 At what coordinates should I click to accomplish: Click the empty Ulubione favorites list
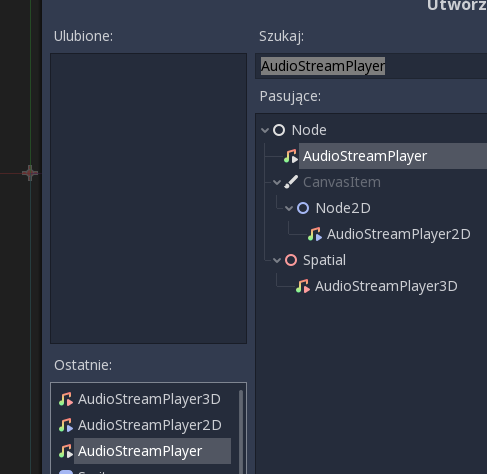click(x=148, y=198)
